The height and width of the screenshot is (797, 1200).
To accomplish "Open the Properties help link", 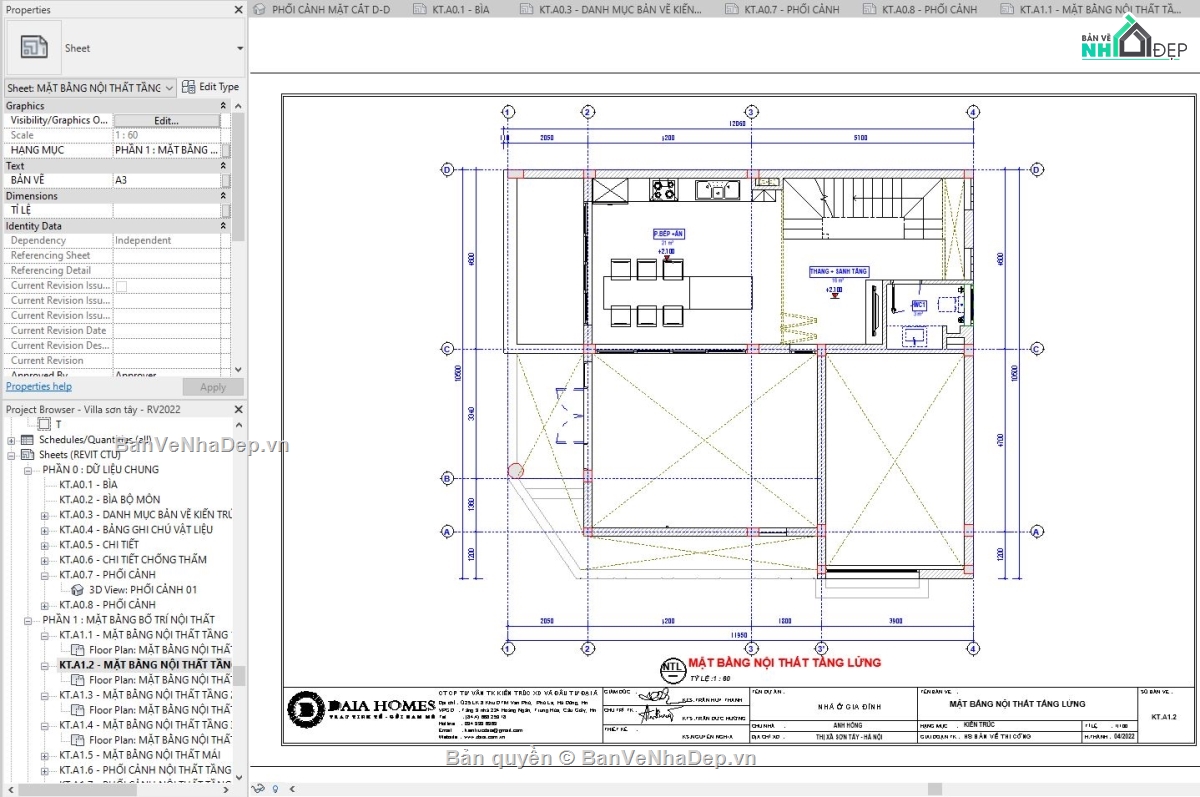I will (39, 387).
